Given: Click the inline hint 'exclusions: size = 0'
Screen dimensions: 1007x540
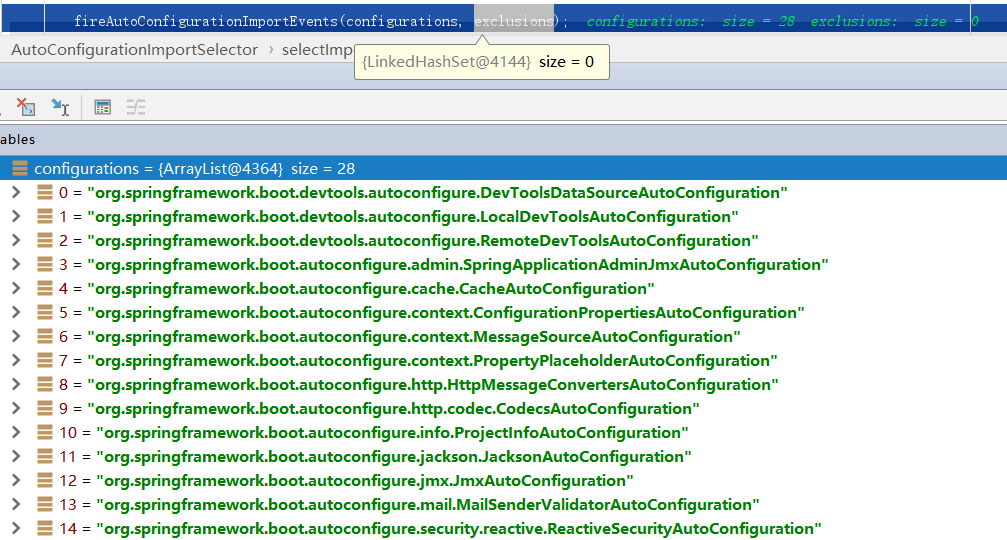Looking at the screenshot, I should (x=895, y=21).
